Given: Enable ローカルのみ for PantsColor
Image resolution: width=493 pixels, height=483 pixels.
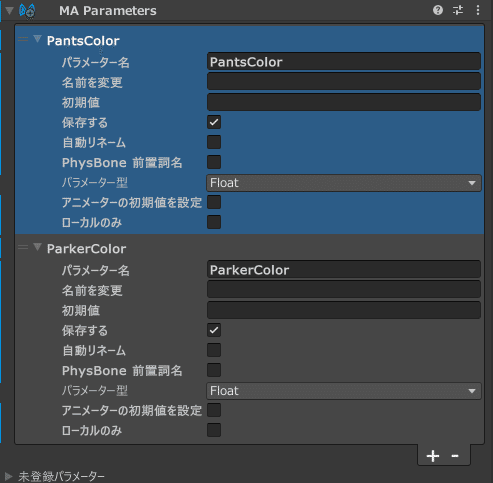Looking at the screenshot, I should point(214,222).
